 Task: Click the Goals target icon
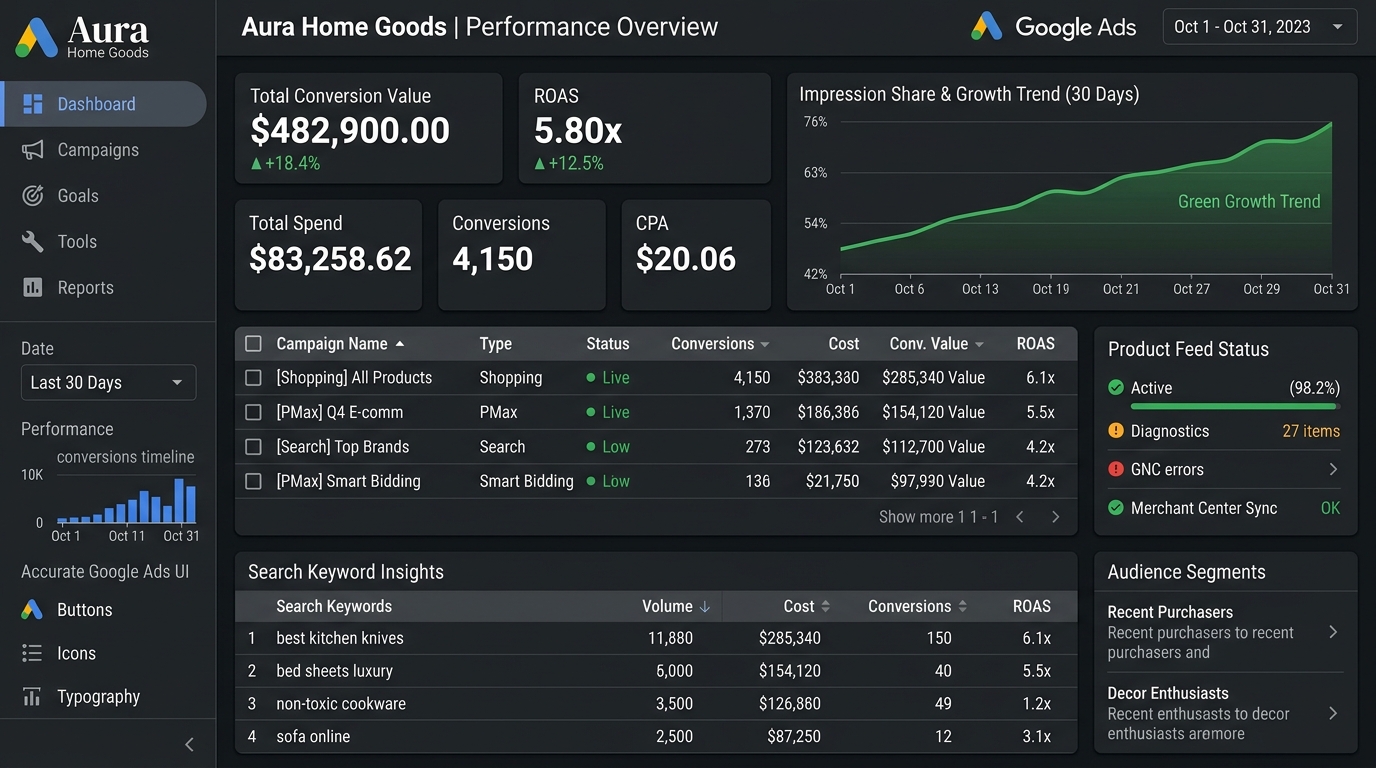[x=33, y=196]
